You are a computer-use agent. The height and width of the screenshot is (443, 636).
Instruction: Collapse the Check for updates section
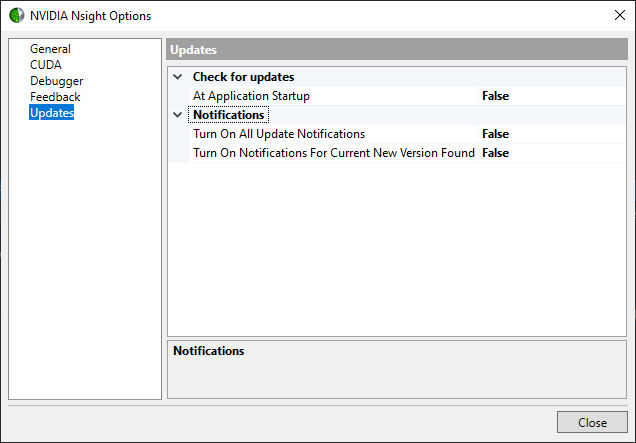tap(178, 77)
